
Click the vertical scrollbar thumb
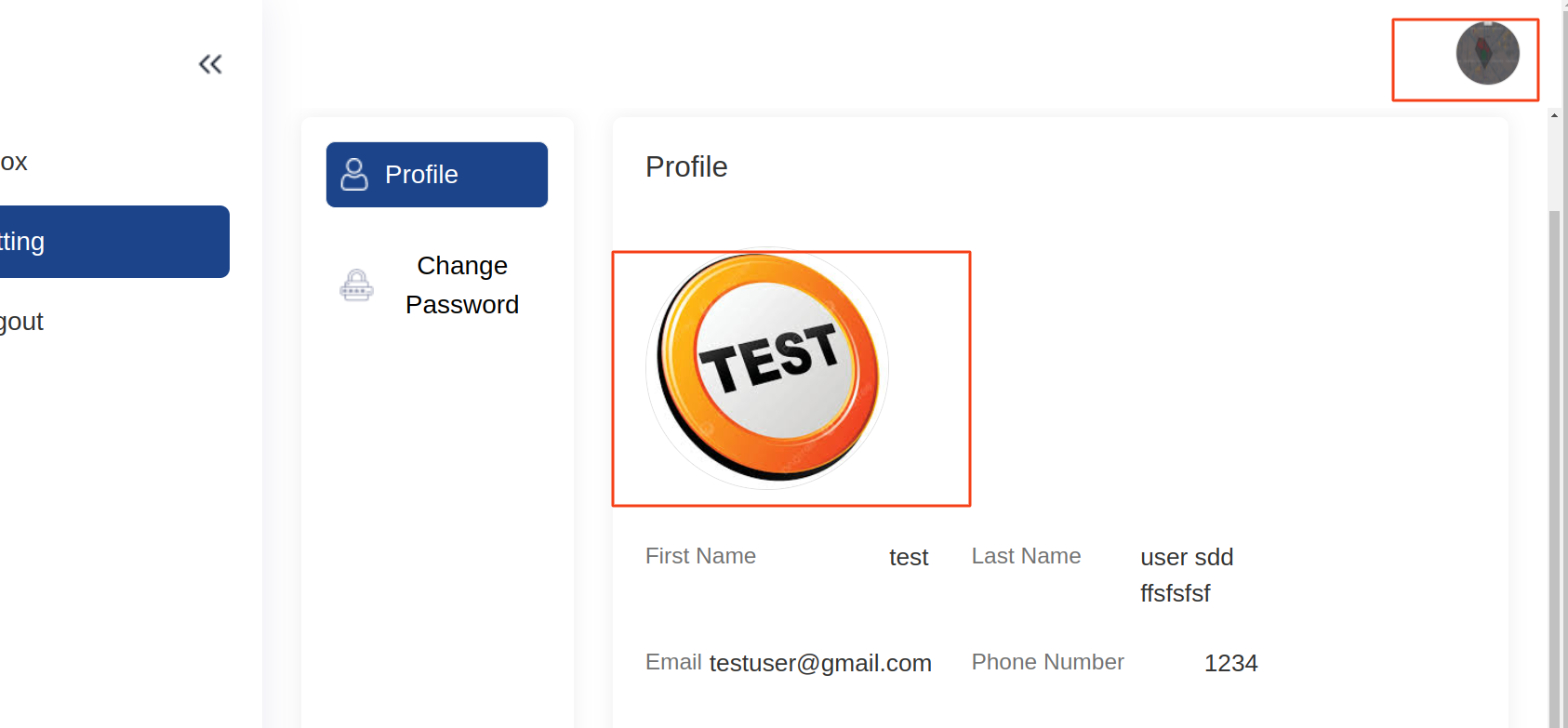coord(1554,470)
